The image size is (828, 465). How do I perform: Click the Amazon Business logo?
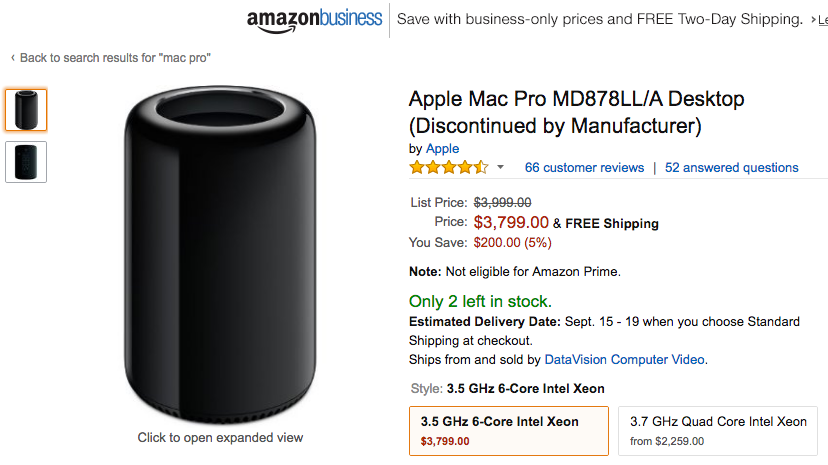pyautogui.click(x=314, y=19)
